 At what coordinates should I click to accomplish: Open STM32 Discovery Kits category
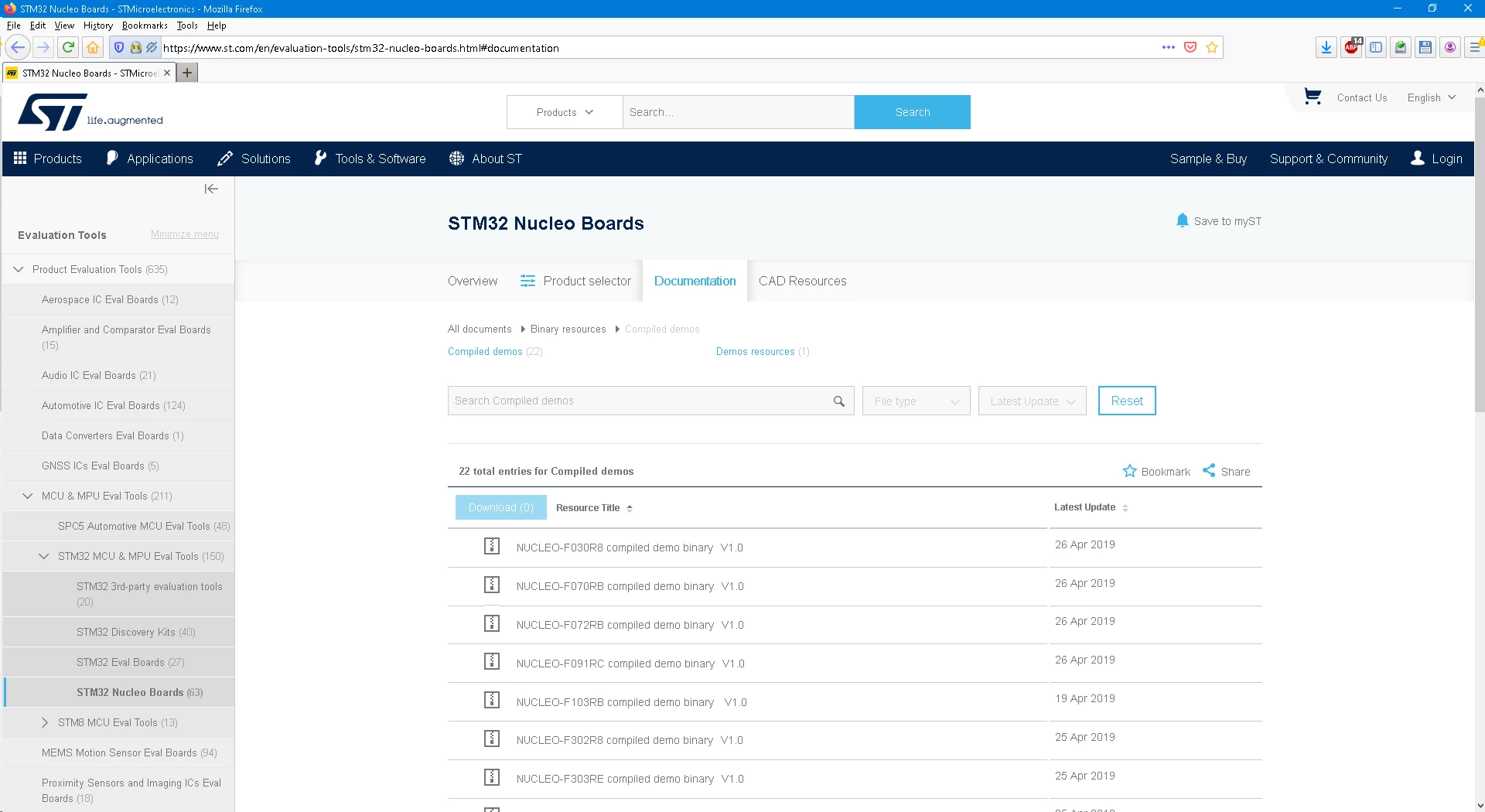point(136,632)
